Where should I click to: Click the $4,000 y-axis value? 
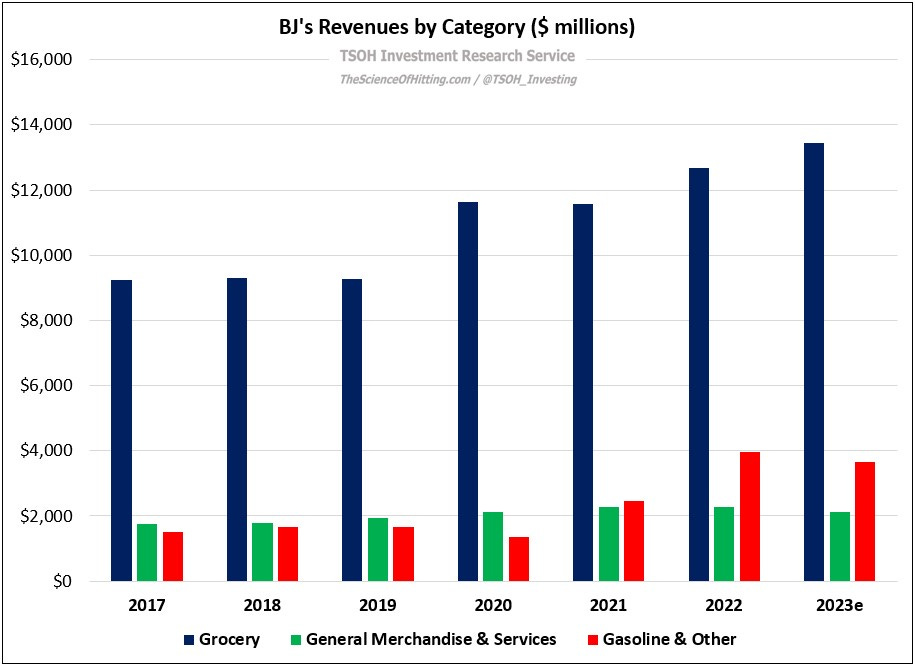coord(46,451)
